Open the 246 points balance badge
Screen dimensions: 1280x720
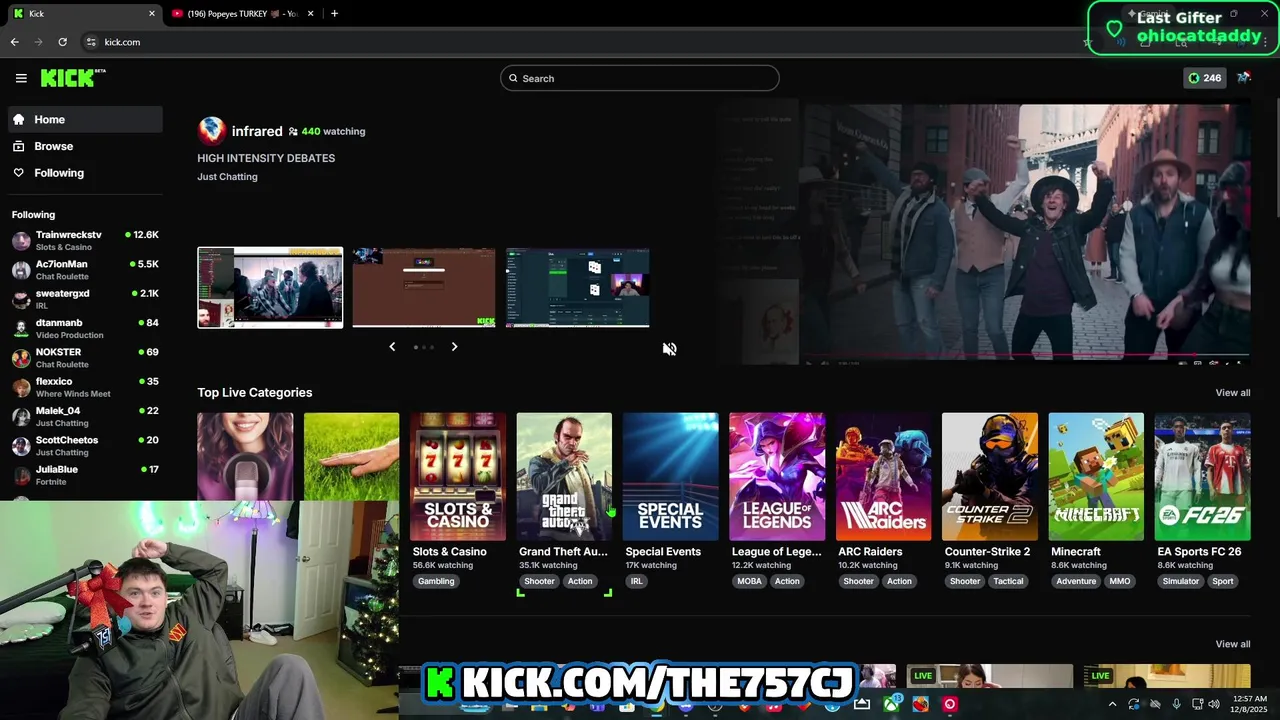[1204, 78]
